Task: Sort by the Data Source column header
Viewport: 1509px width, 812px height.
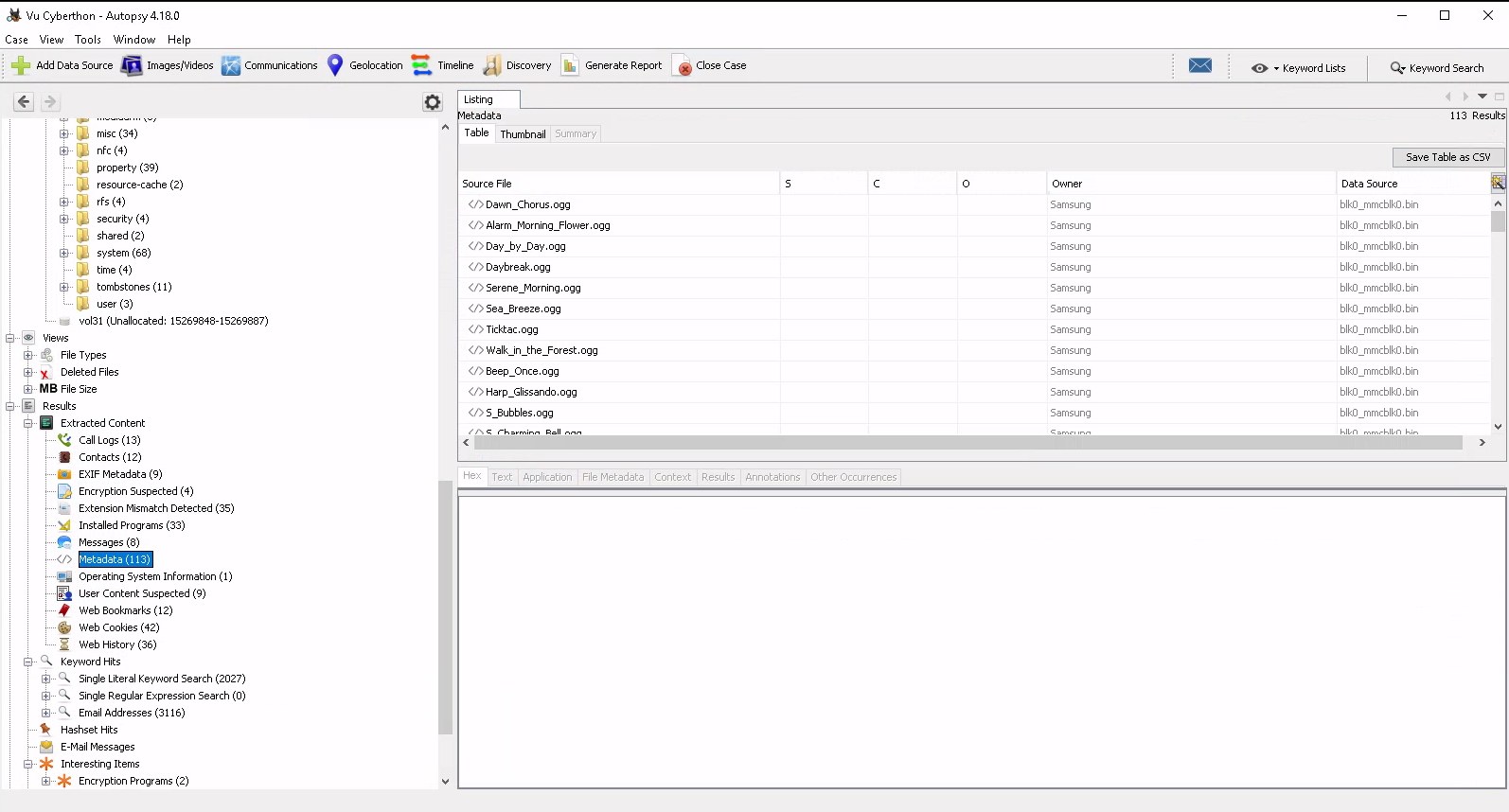Action: coord(1413,184)
